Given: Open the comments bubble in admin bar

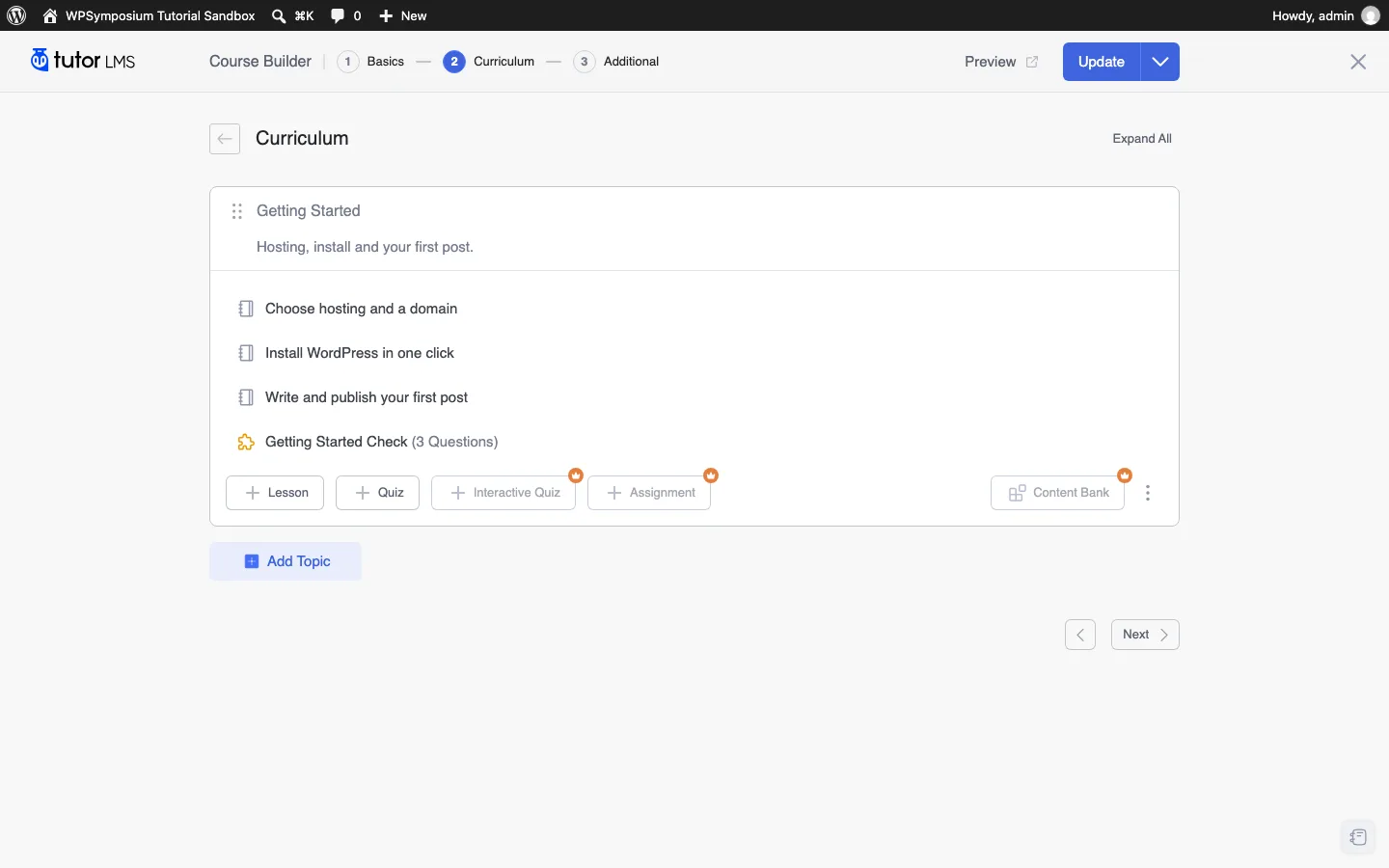Looking at the screenshot, I should [345, 15].
